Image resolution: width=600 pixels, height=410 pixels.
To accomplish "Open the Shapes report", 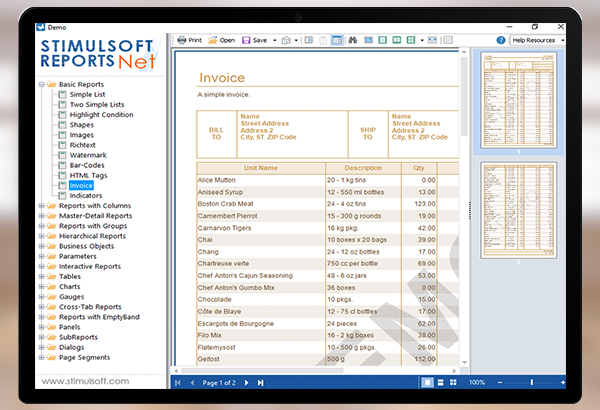I will pos(82,125).
